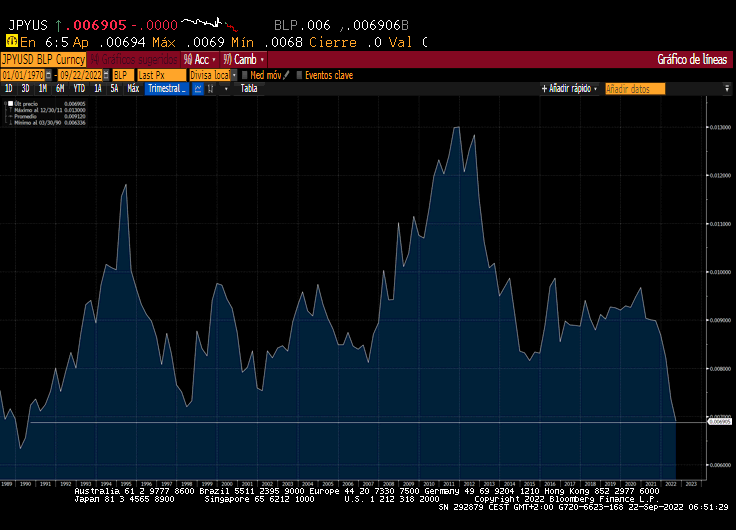Click the start date field 01/01/1970

tap(23, 75)
